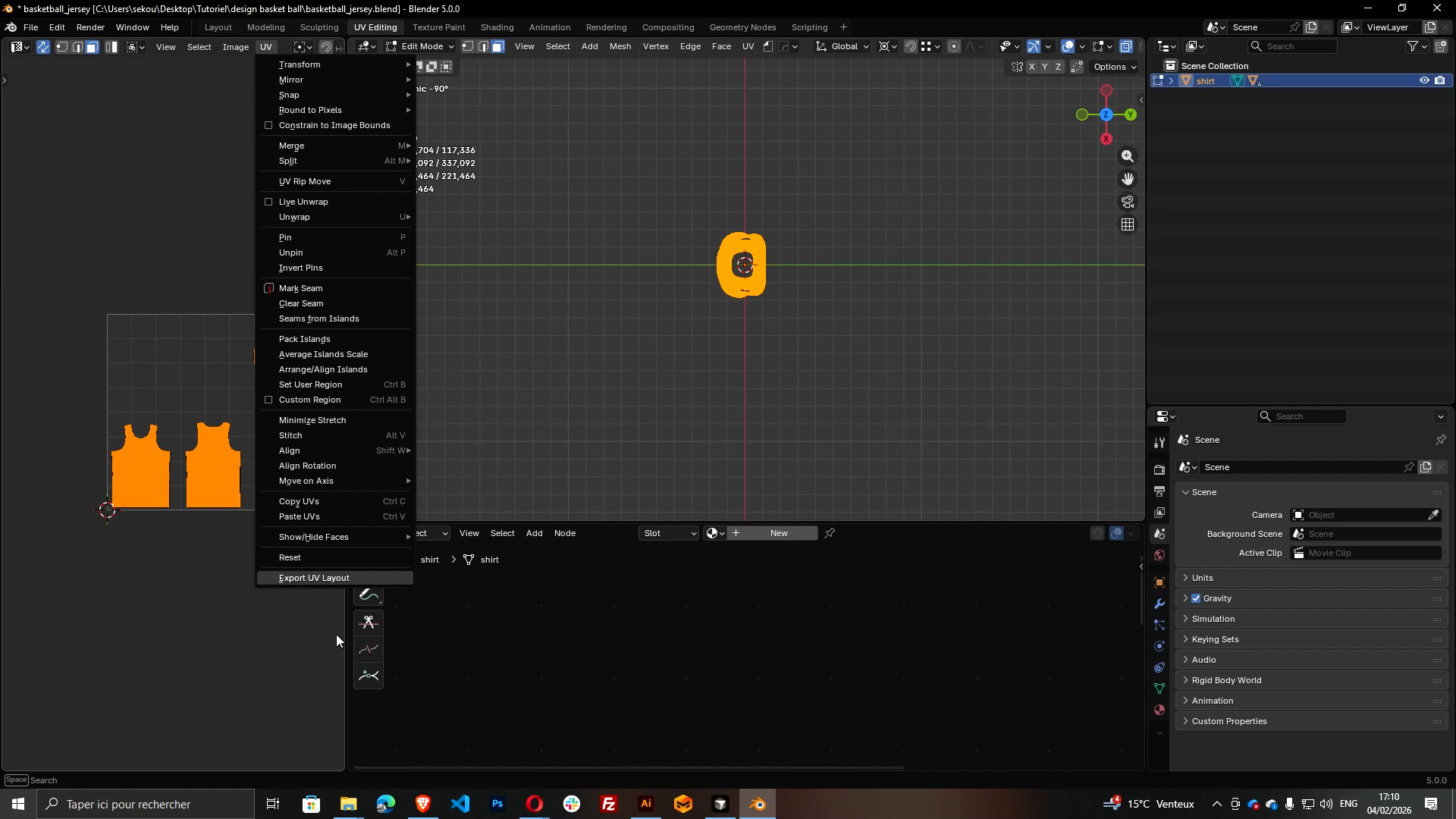
Task: Pick camera with the eyedropper icon
Action: pyautogui.click(x=1434, y=514)
